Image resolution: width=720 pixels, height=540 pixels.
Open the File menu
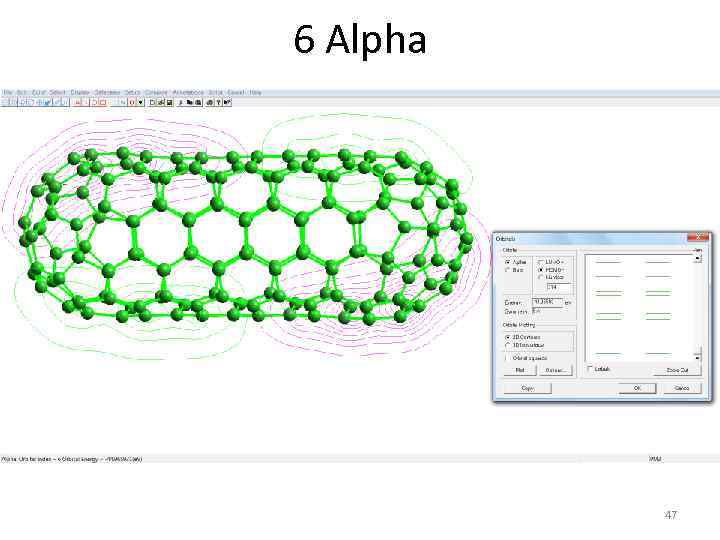[x=7, y=92]
